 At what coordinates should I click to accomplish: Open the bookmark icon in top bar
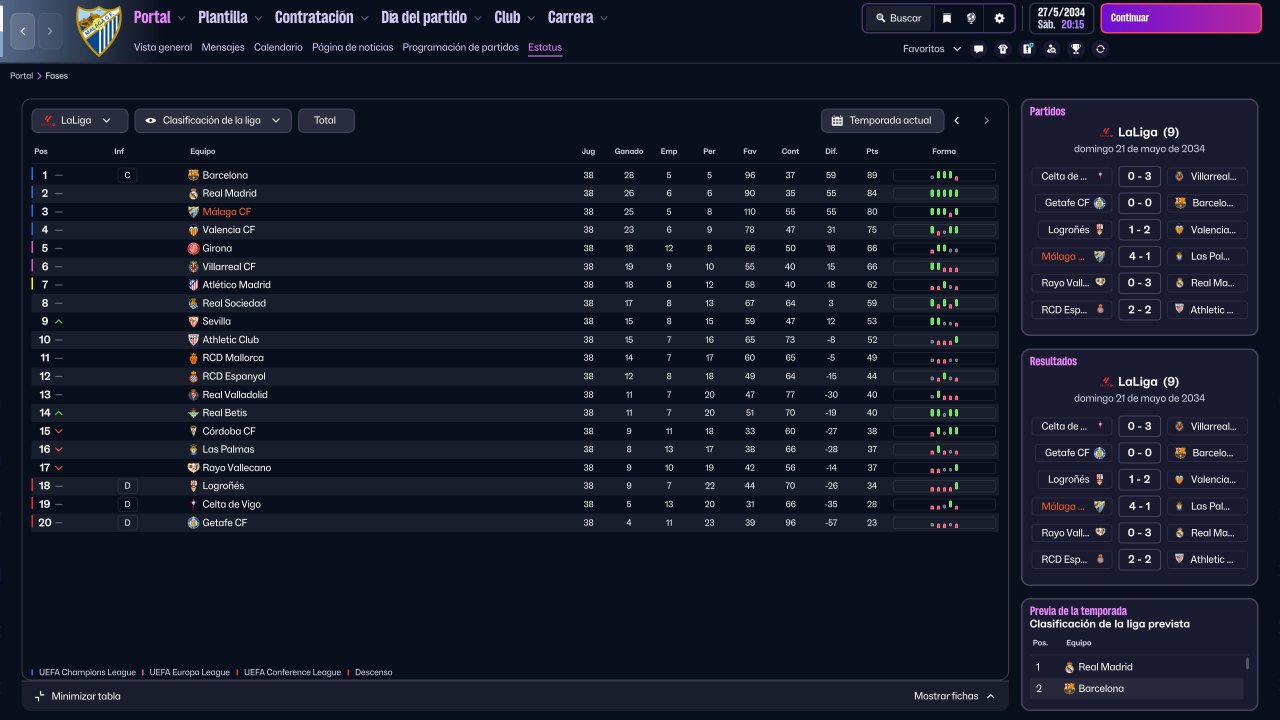click(x=946, y=18)
